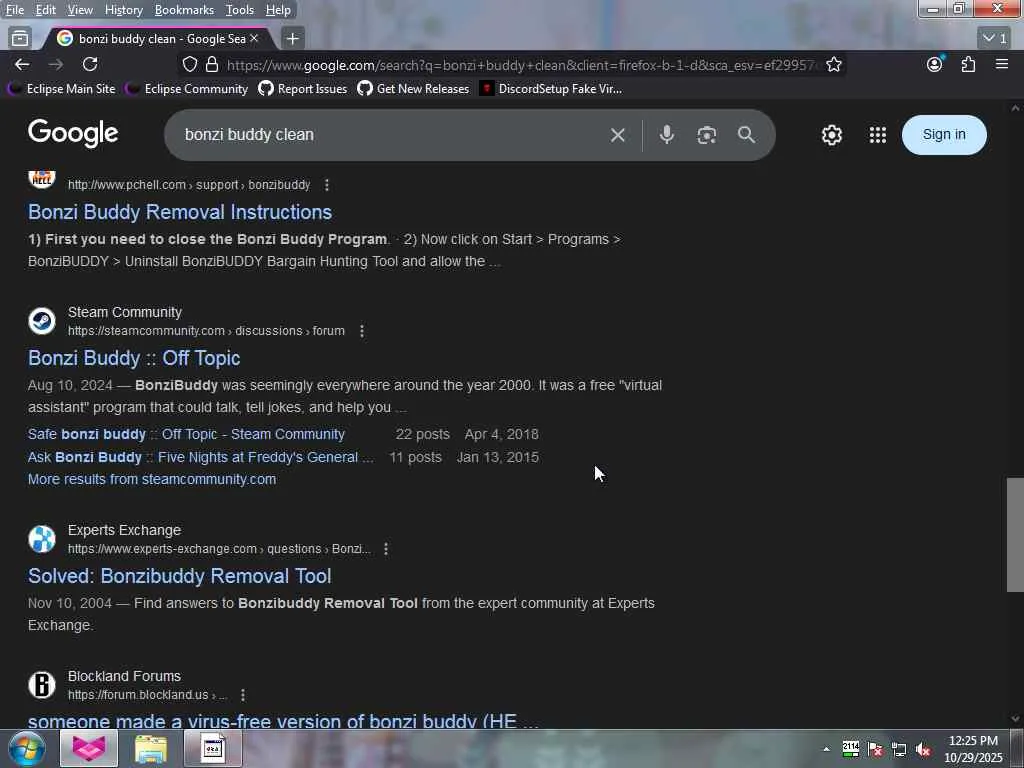Search by image with camera icon

click(x=707, y=135)
